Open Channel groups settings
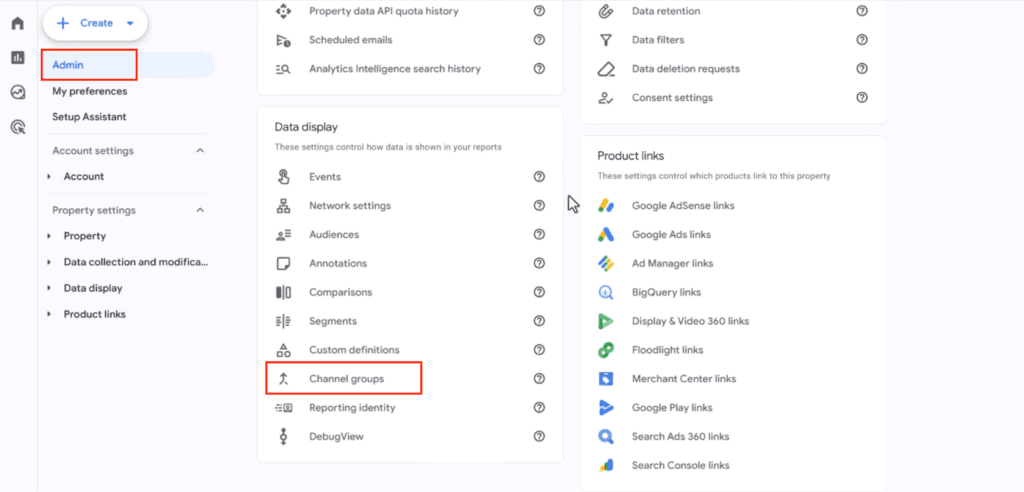Viewport: 1024px width, 492px height. pos(346,379)
